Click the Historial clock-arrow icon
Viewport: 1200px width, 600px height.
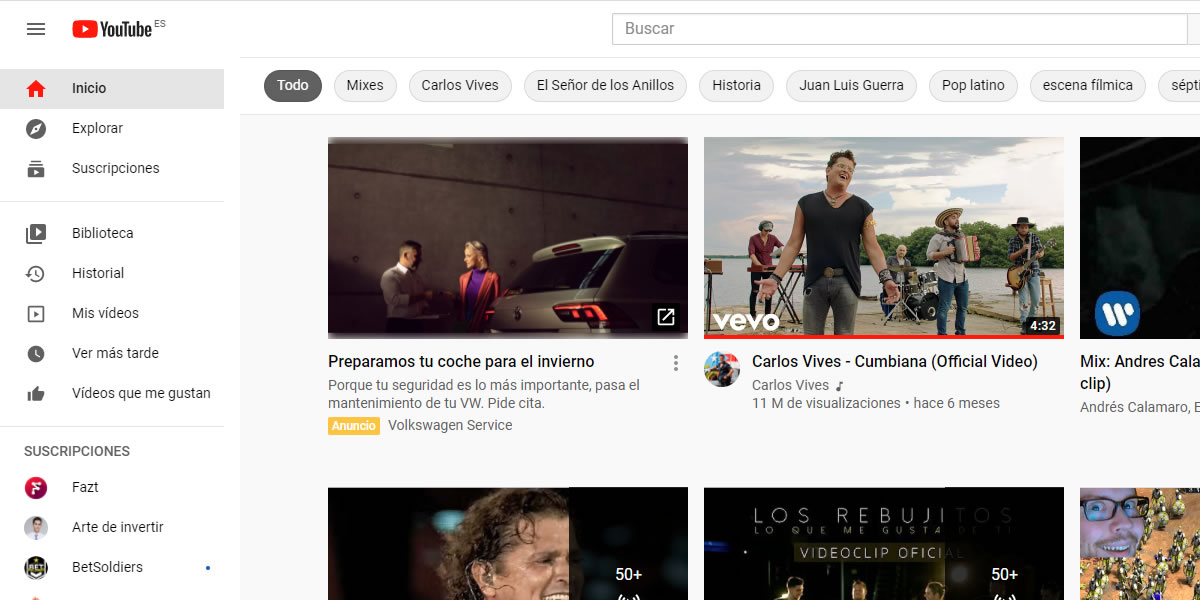[x=36, y=273]
